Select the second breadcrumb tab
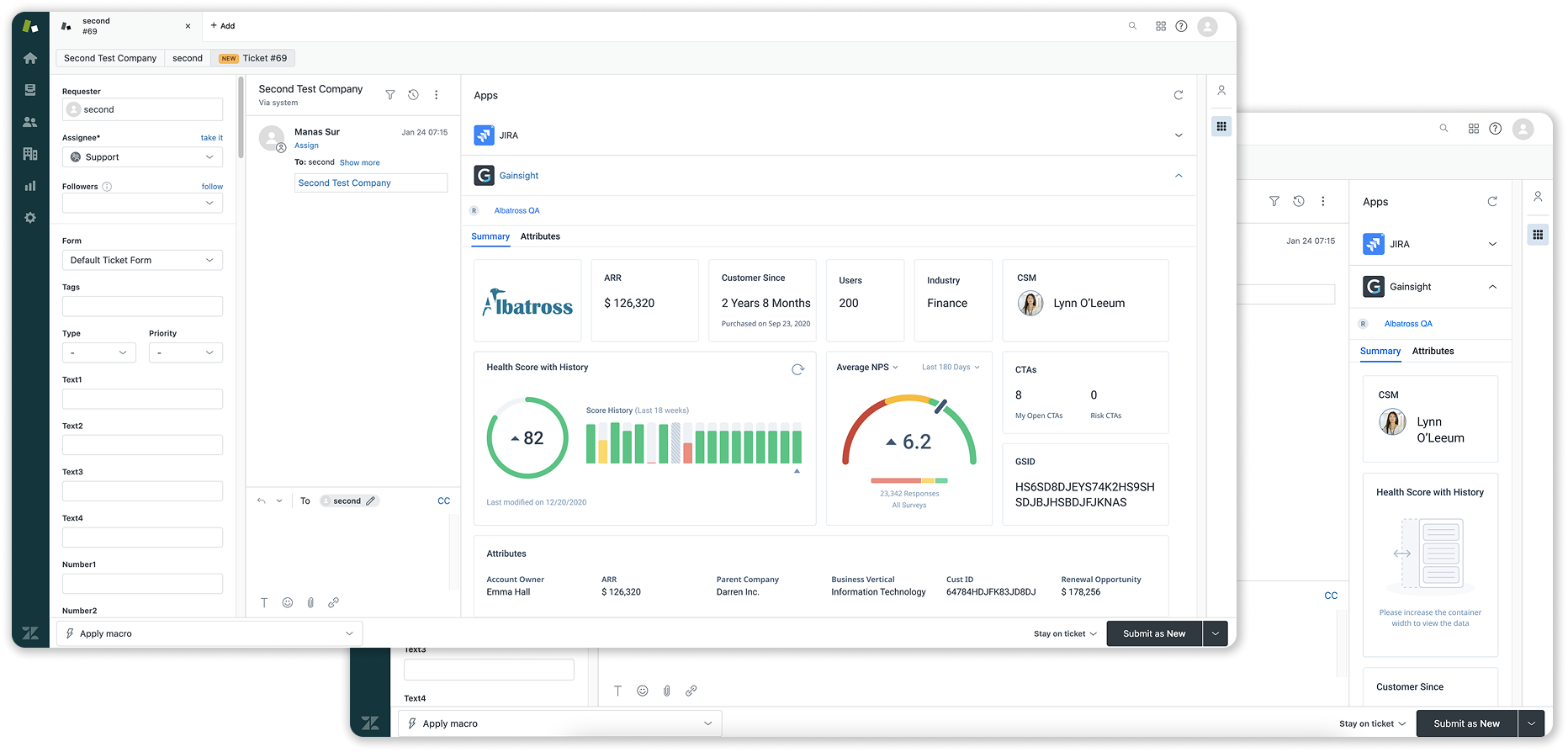 click(188, 58)
